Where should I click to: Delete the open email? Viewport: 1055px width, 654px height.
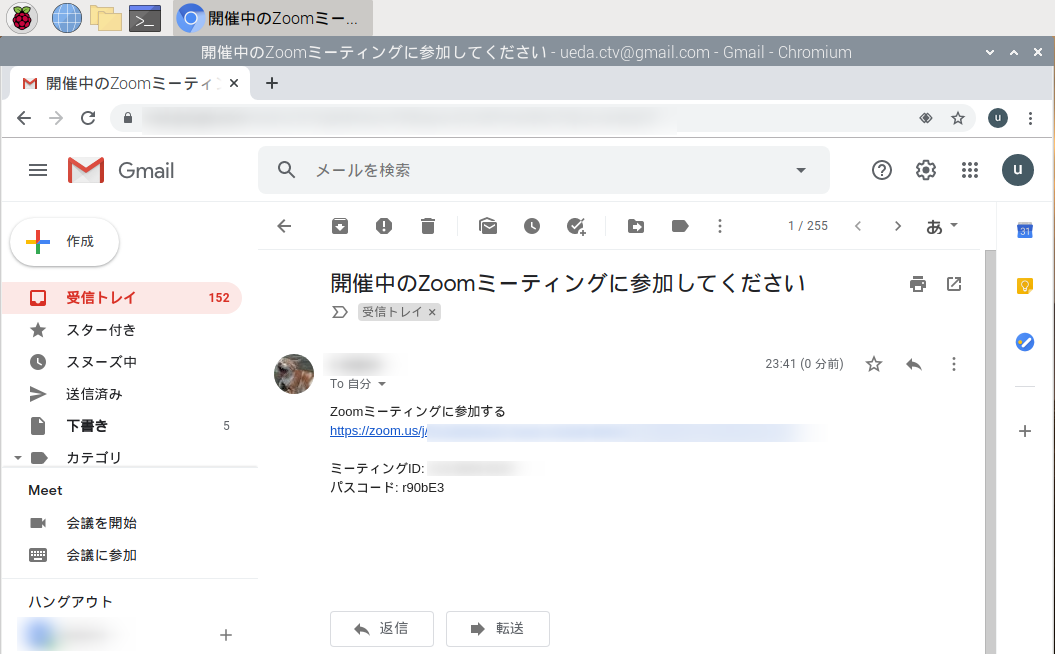427,226
